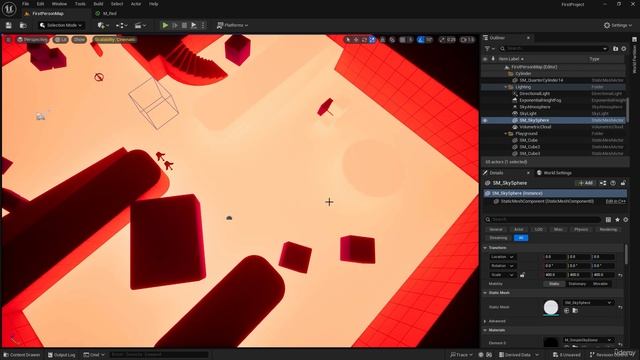Toggle surface snapping icon in viewport
The image size is (640, 360).
pos(392,40)
